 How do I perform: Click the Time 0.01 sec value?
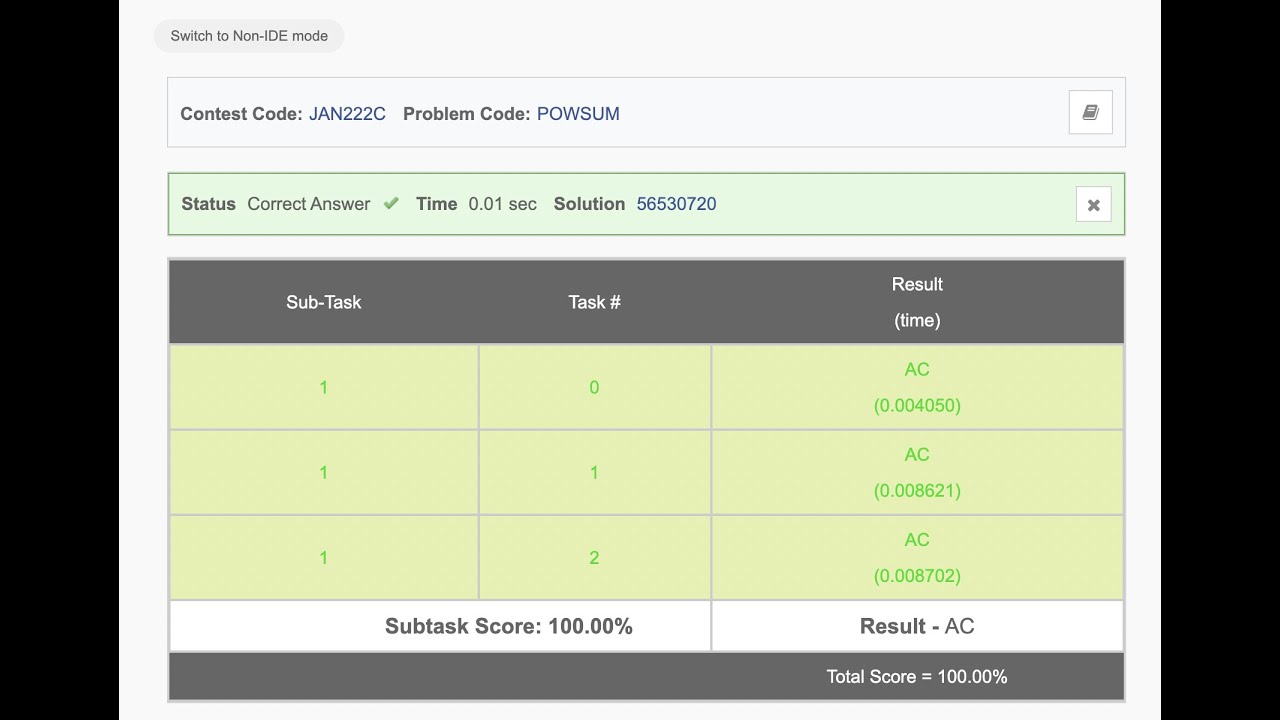[502, 204]
